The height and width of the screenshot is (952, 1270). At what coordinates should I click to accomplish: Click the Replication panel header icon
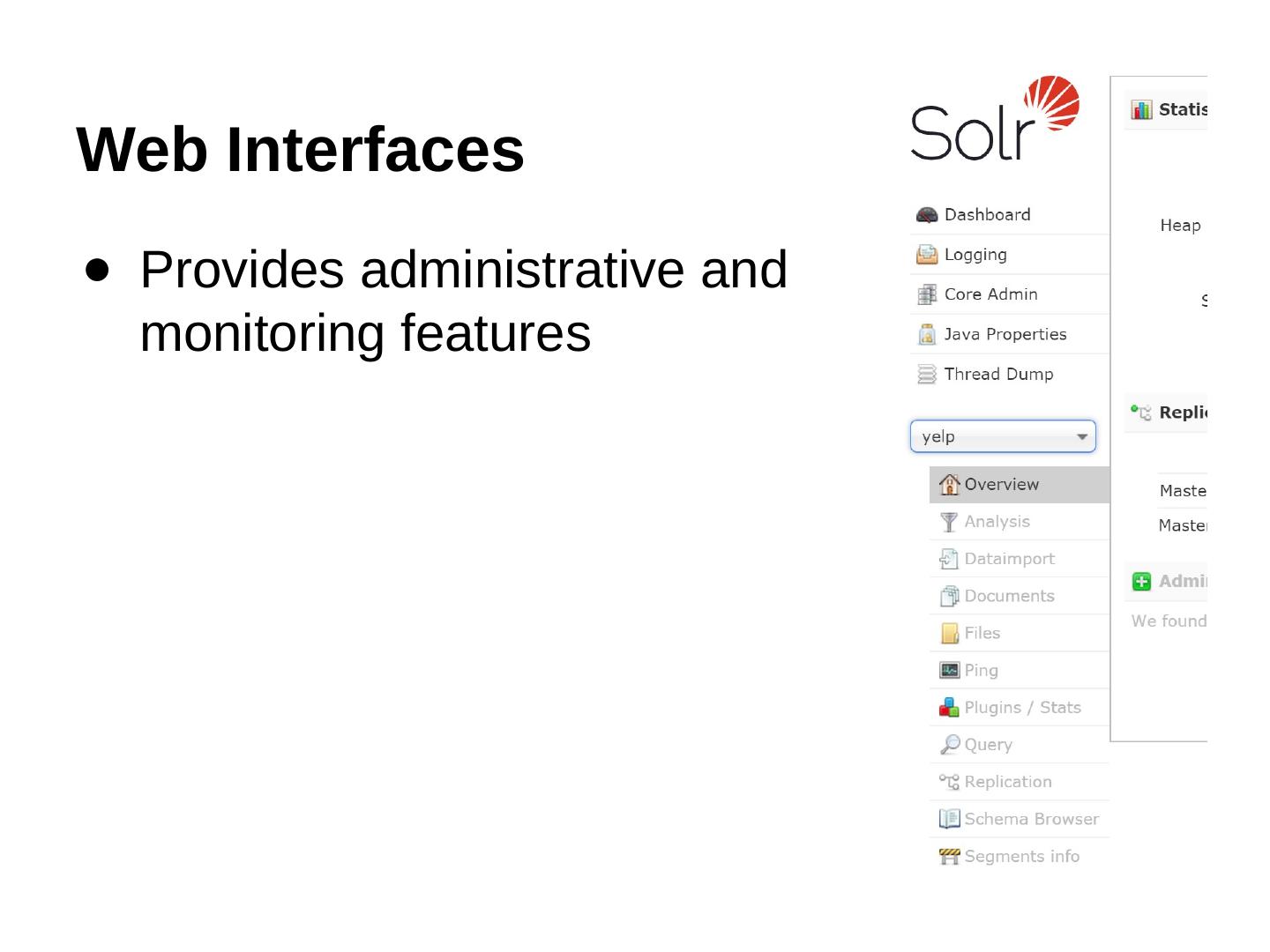(x=1141, y=413)
